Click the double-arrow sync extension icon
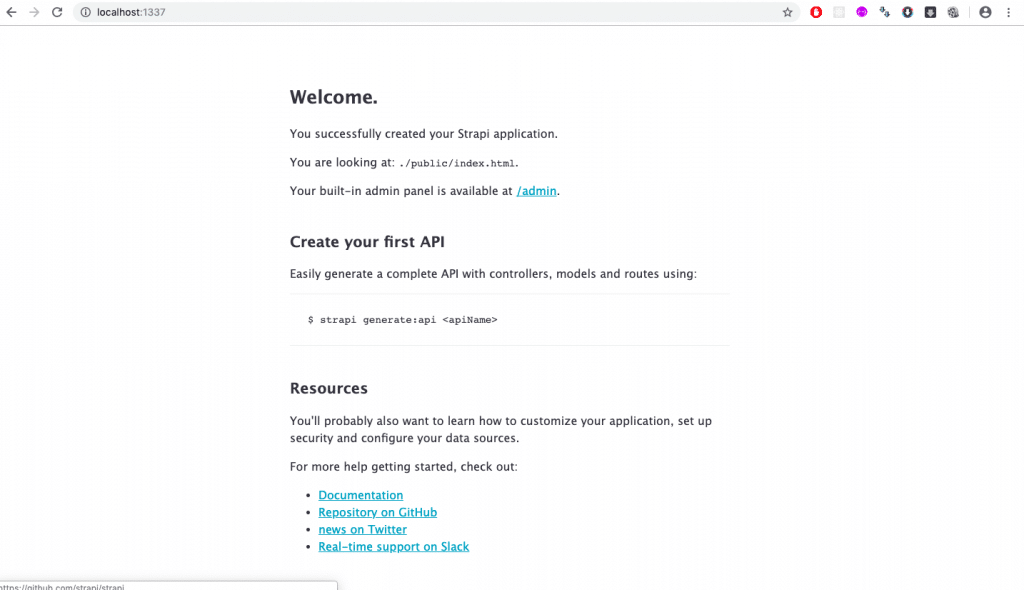 point(885,12)
